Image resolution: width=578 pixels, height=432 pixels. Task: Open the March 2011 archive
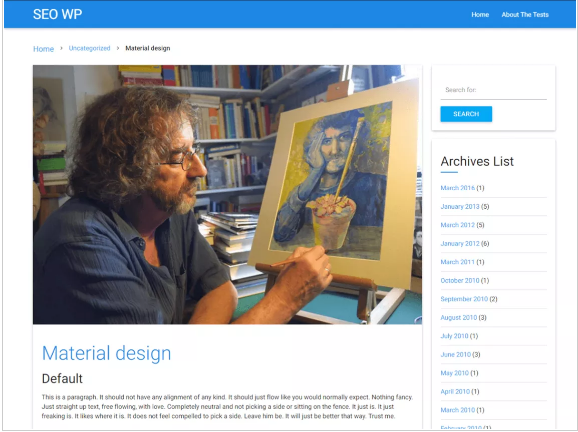point(457,262)
